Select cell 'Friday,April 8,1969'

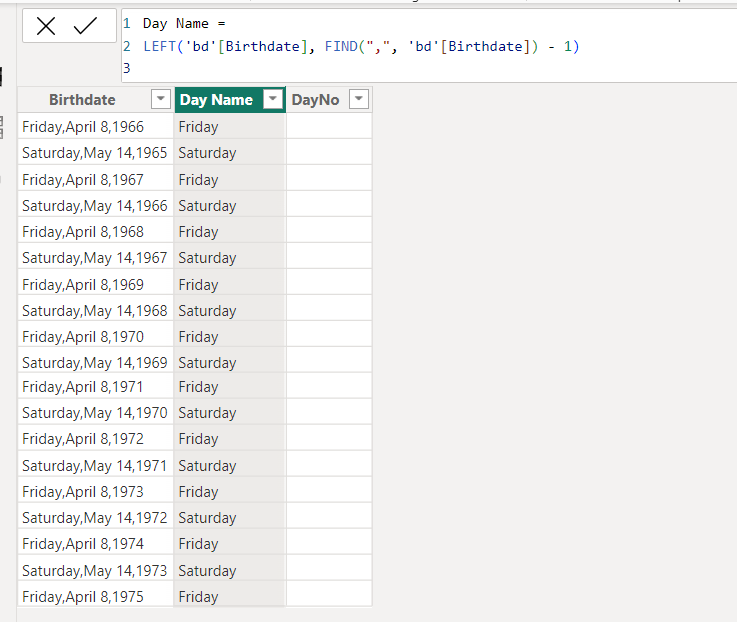click(x=96, y=284)
